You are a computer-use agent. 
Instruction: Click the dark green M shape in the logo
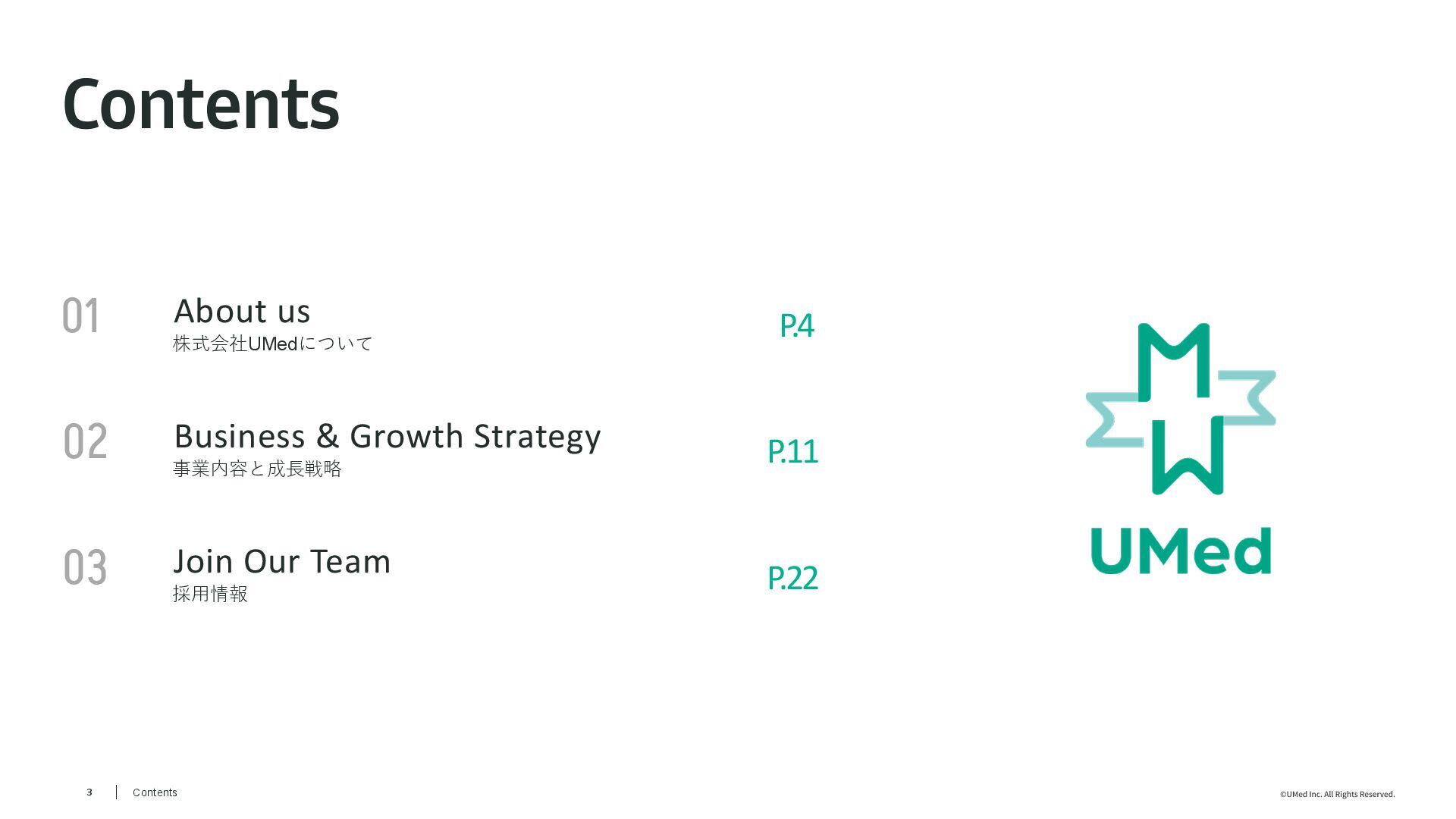[1174, 358]
